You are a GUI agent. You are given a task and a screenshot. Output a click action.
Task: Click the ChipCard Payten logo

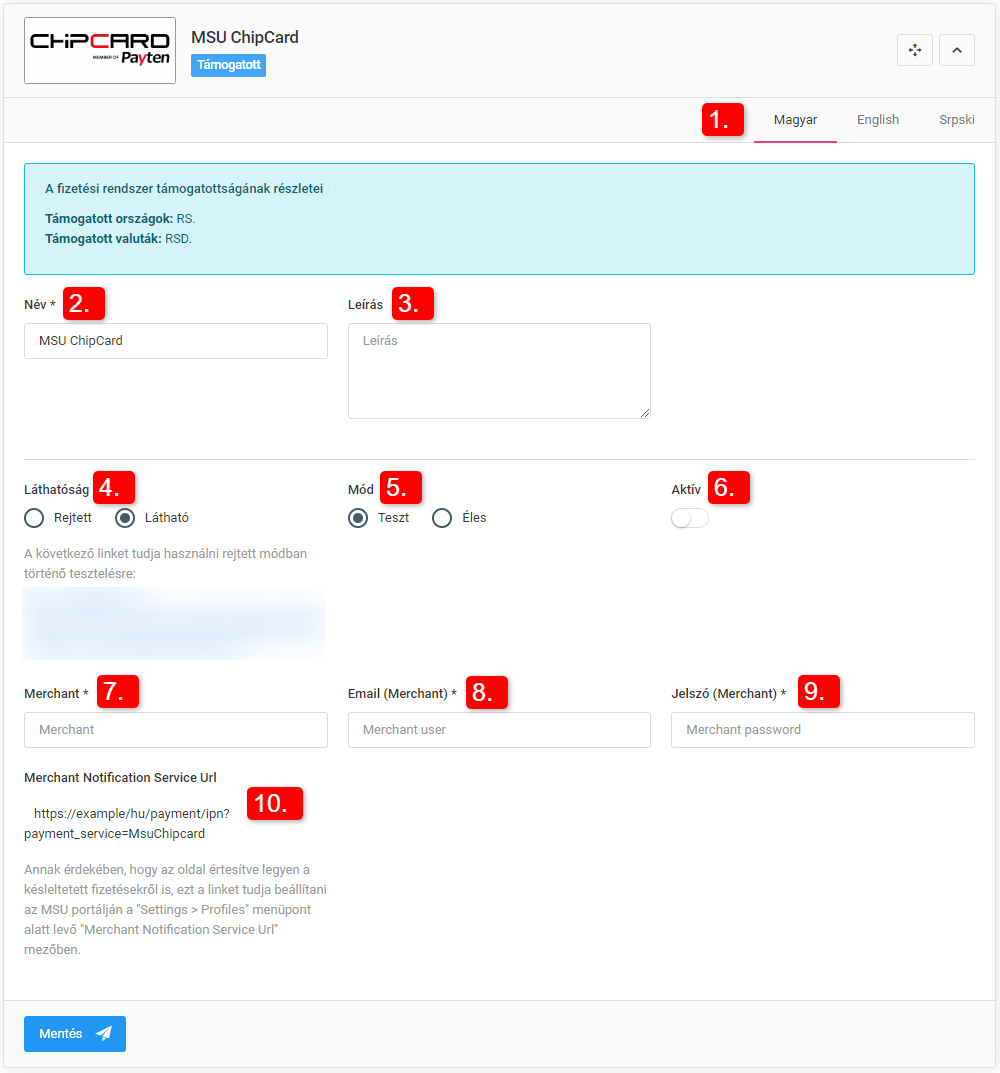click(x=100, y=50)
